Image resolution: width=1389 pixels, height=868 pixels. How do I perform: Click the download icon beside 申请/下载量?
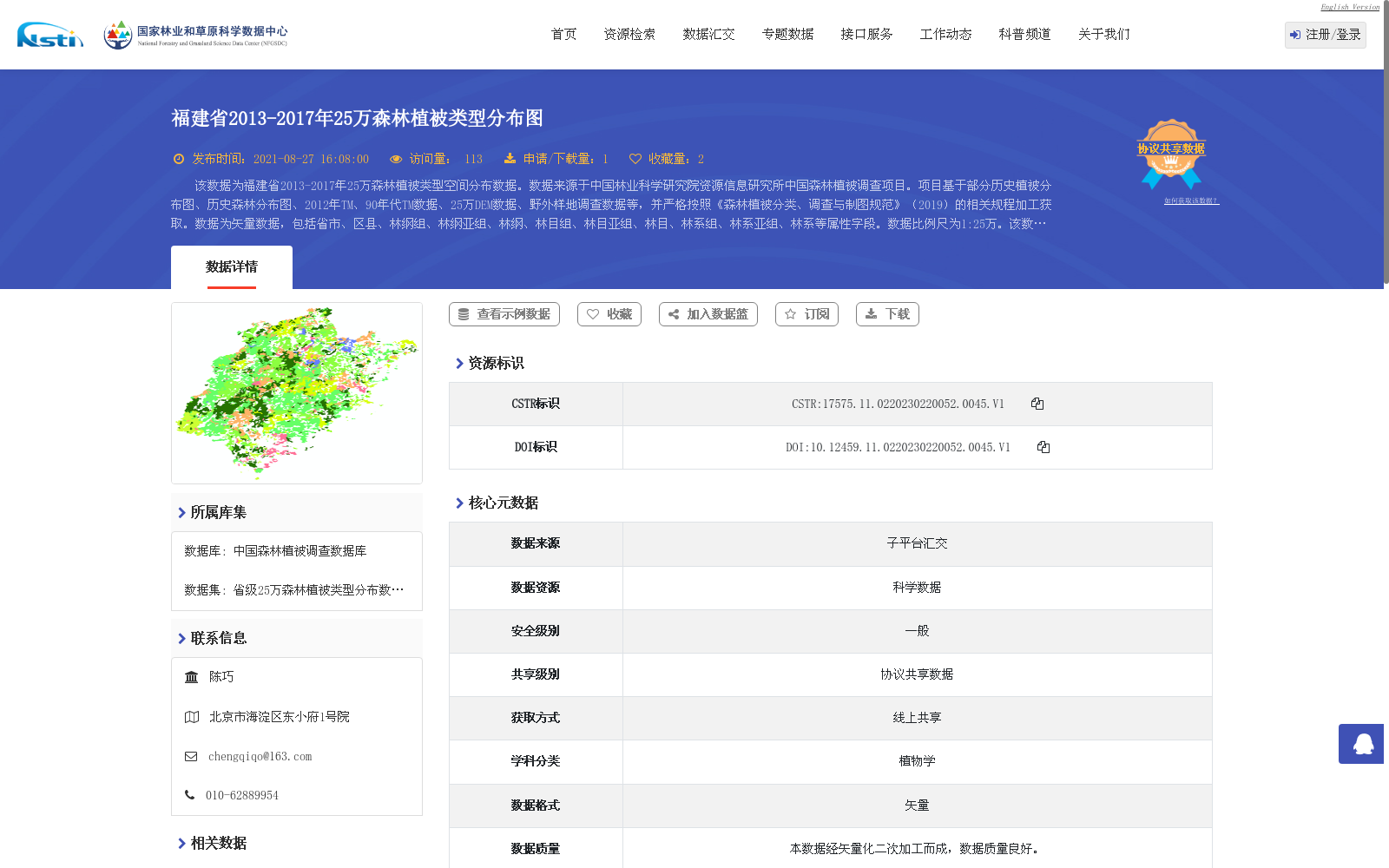click(510, 158)
